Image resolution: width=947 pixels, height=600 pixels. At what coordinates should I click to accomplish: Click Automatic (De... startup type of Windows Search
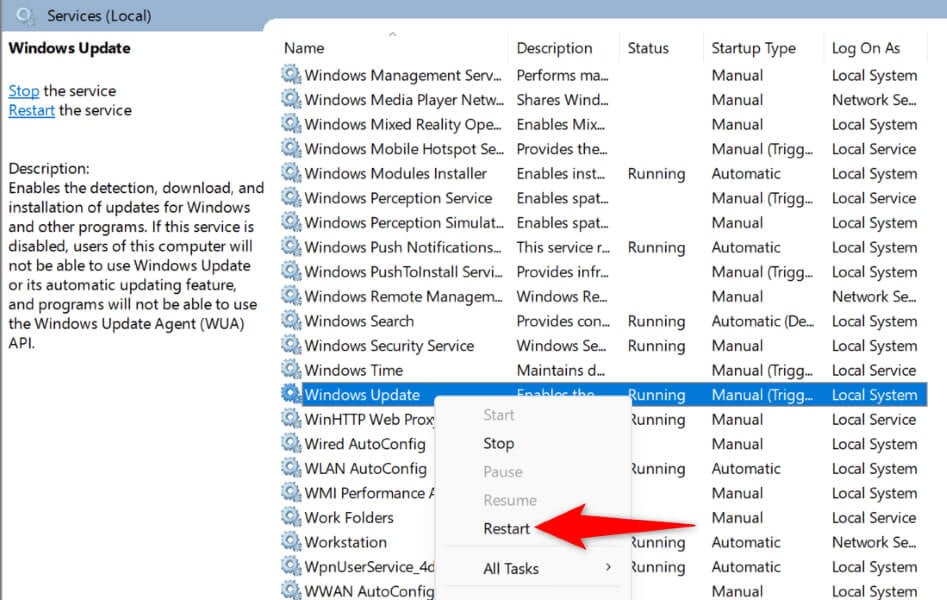pos(763,321)
